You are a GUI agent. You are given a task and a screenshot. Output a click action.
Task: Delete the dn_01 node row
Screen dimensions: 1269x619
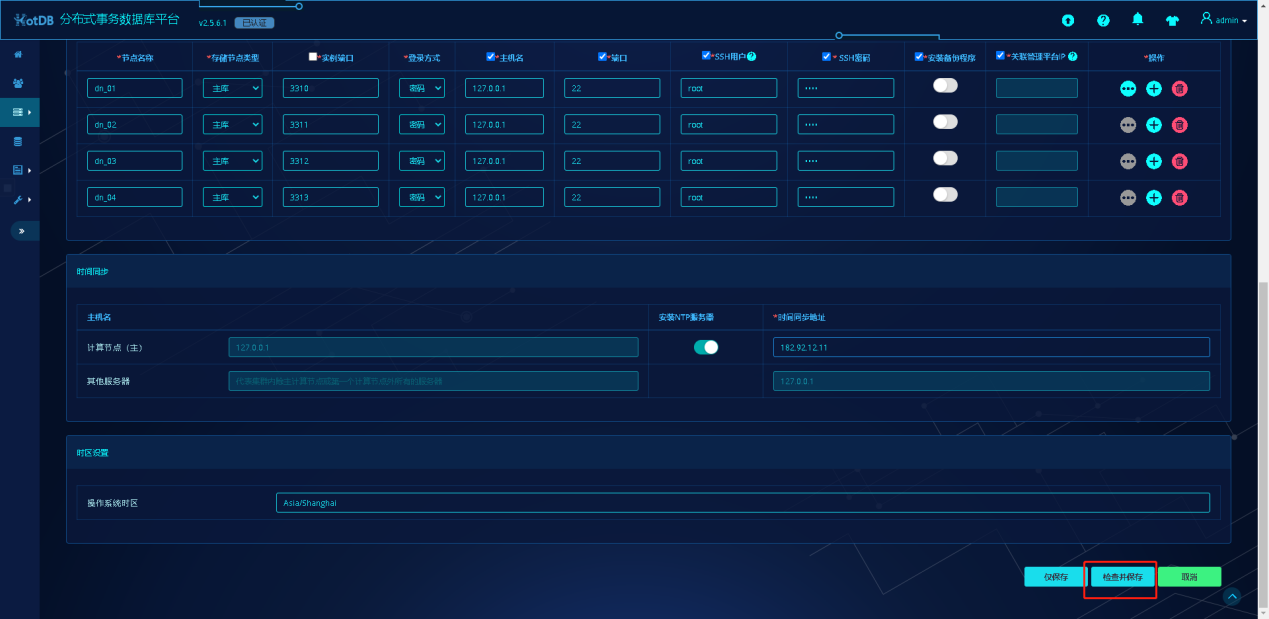1180,89
